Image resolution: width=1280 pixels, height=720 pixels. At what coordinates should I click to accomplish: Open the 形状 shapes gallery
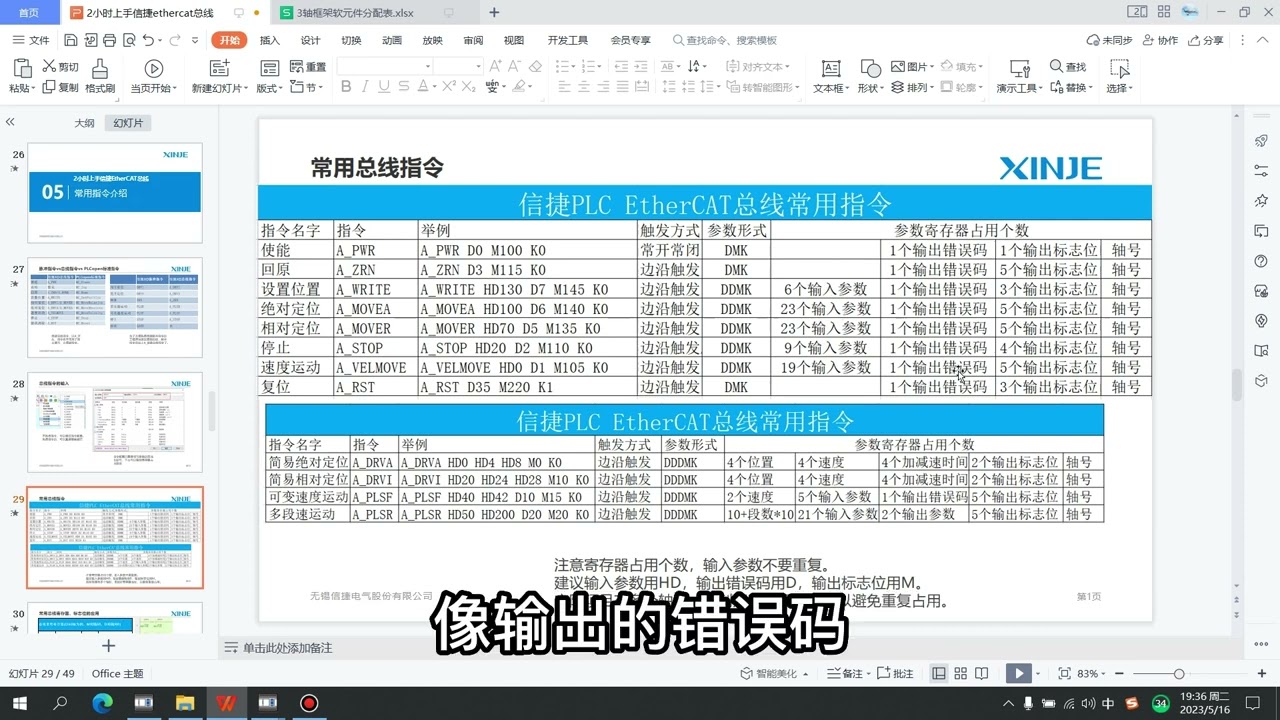[870, 76]
